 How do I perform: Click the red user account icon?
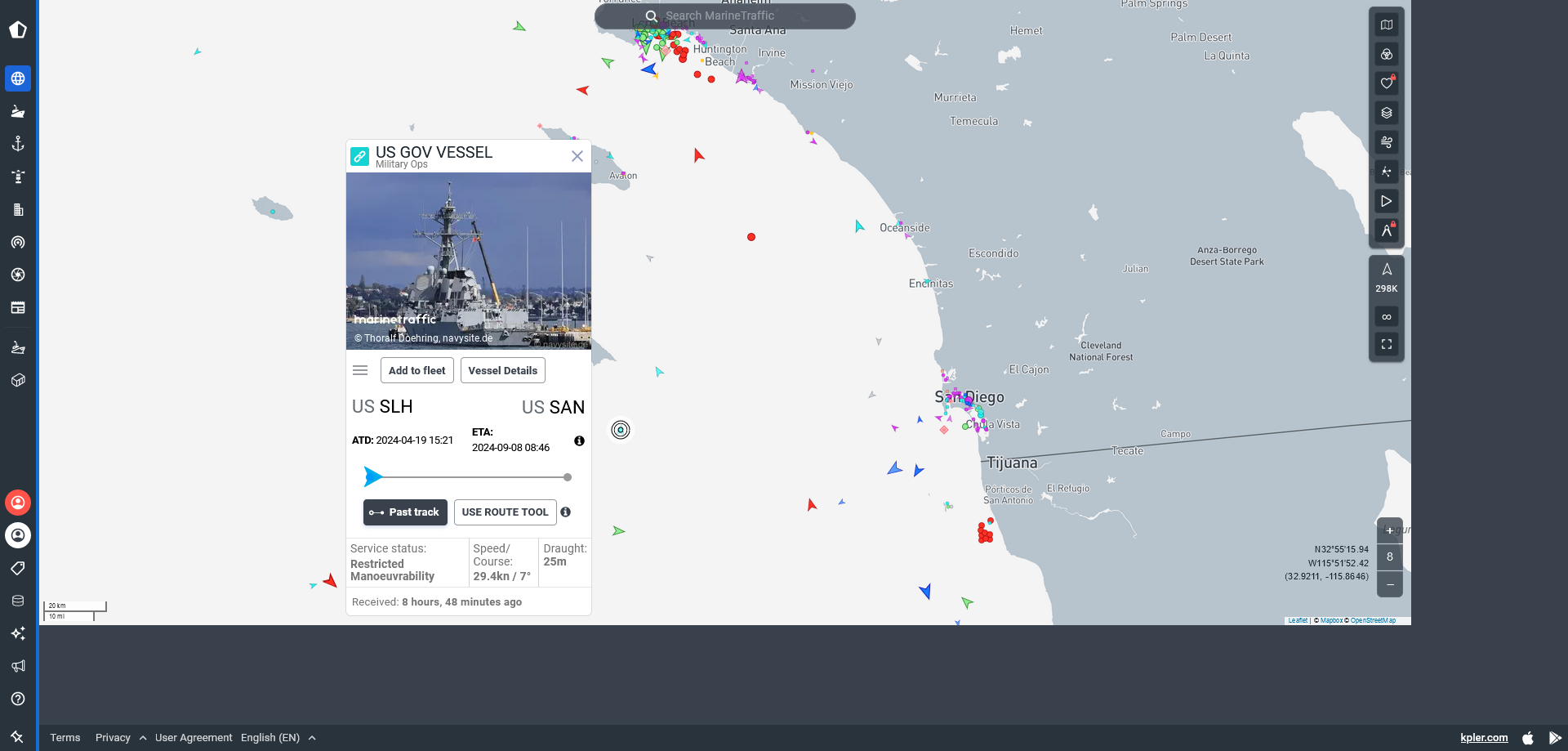(18, 503)
